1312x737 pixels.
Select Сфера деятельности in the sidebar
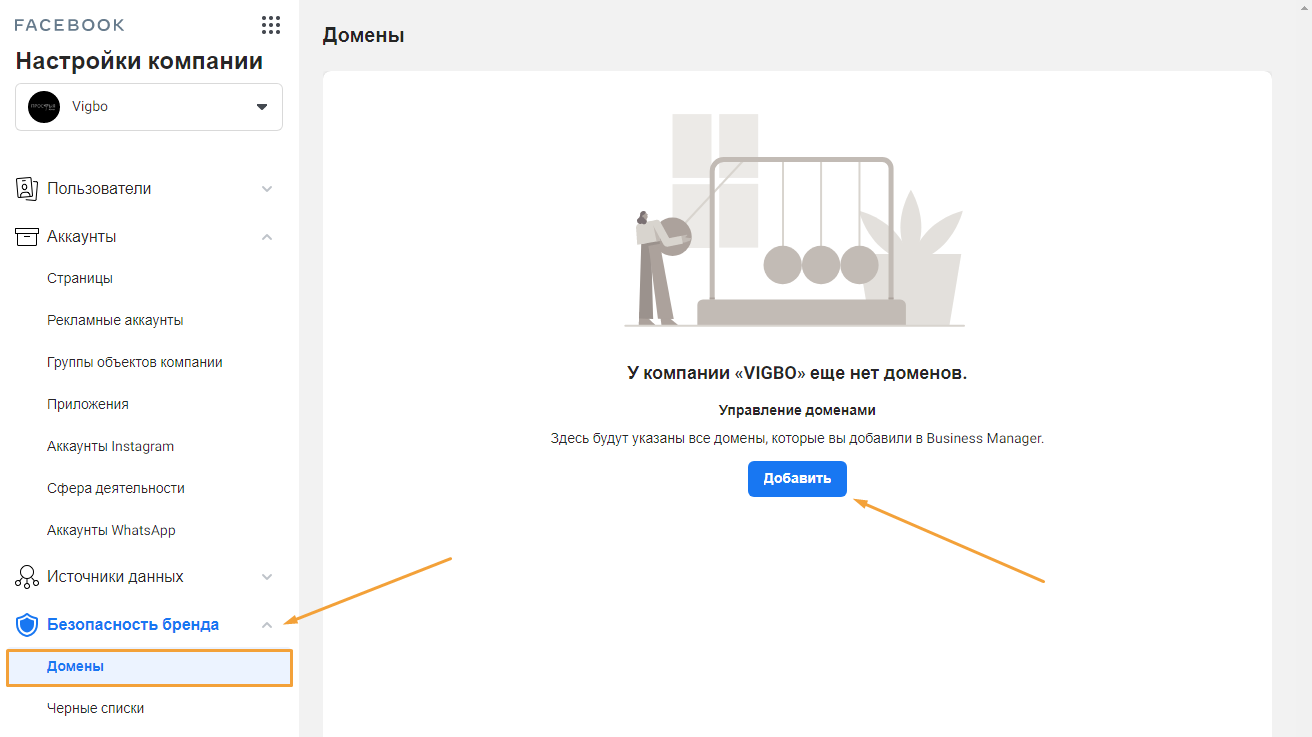[x=116, y=488]
